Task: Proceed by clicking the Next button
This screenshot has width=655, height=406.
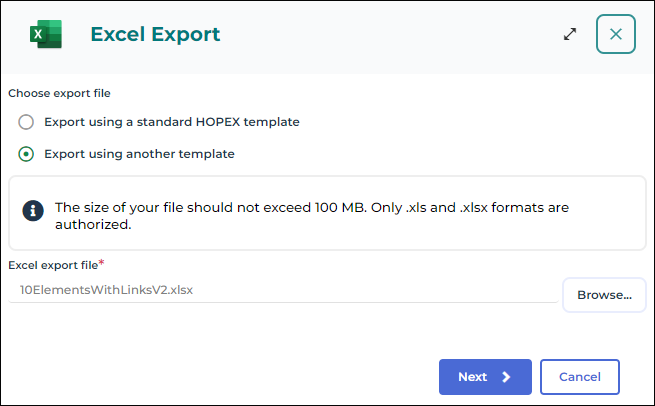Action: (485, 377)
